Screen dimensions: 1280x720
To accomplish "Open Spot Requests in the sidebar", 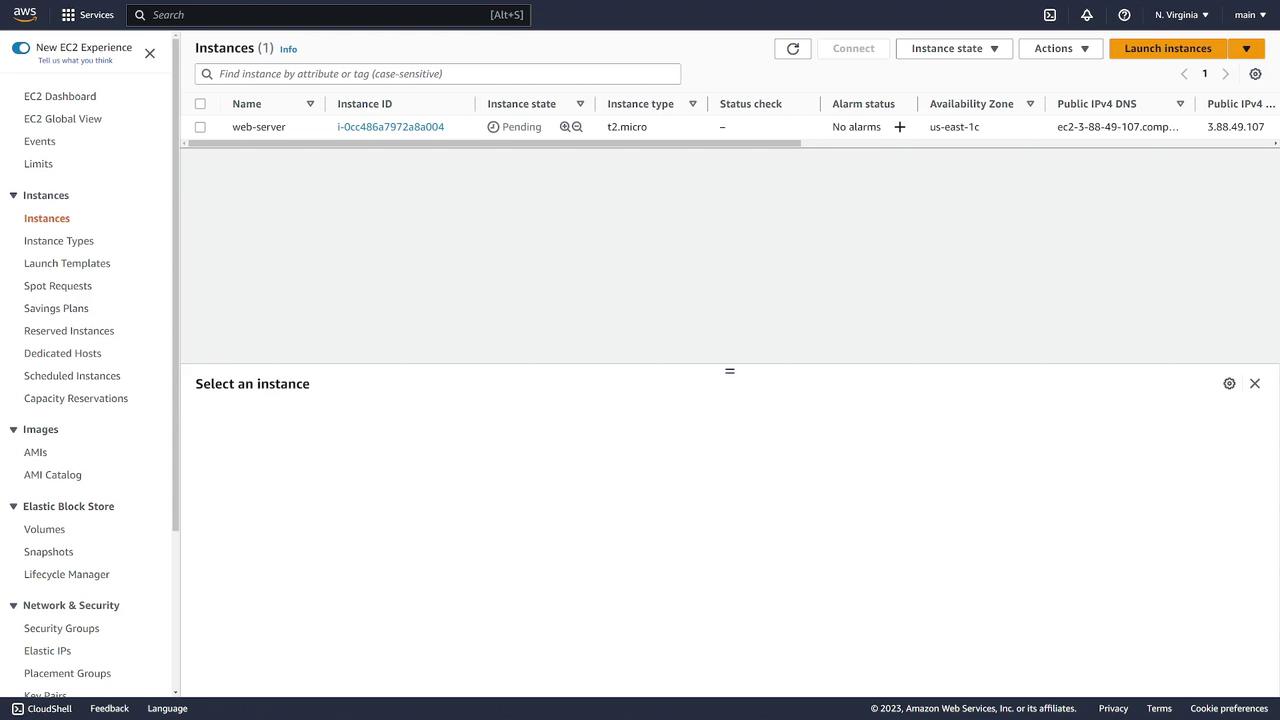I will tap(58, 286).
